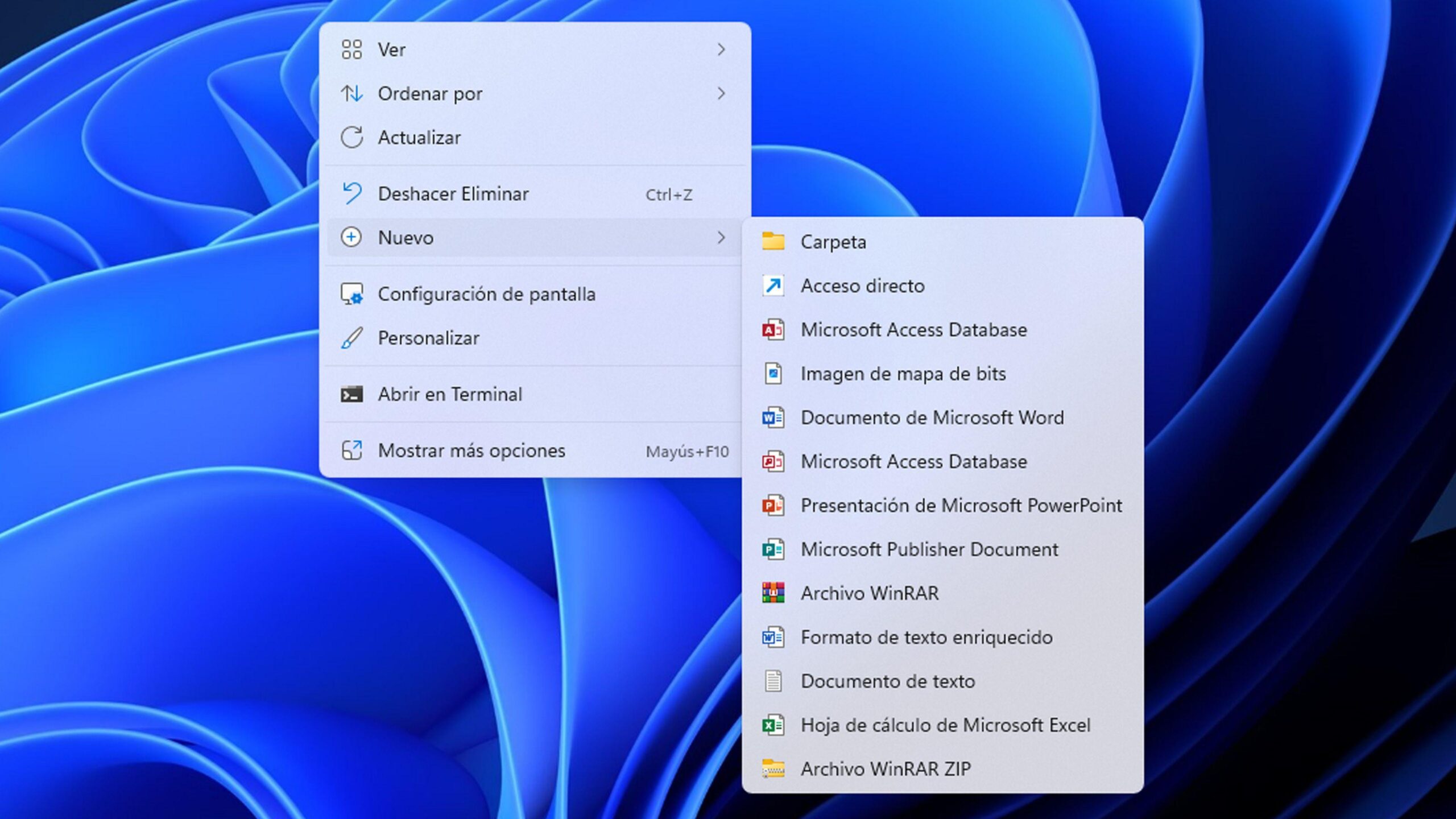Image resolution: width=1456 pixels, height=819 pixels.
Task: Create a Hoja de cálculo de Microsoft Excel
Action: click(x=942, y=725)
